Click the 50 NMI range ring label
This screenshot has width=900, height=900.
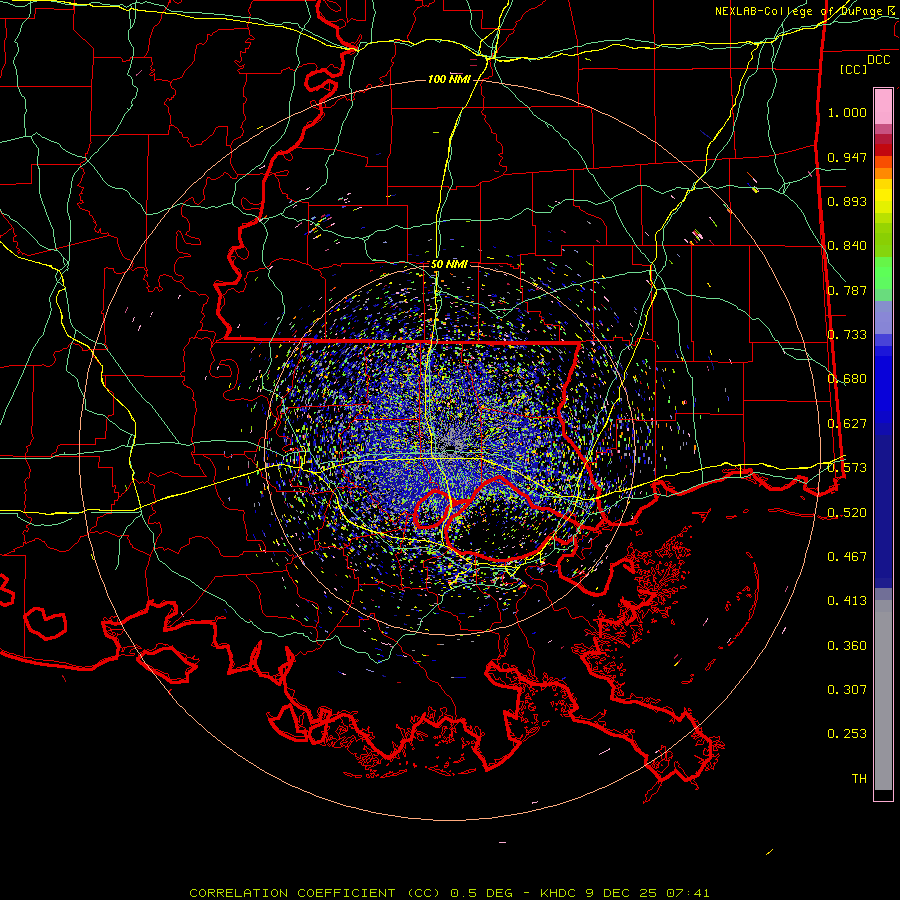(x=449, y=264)
